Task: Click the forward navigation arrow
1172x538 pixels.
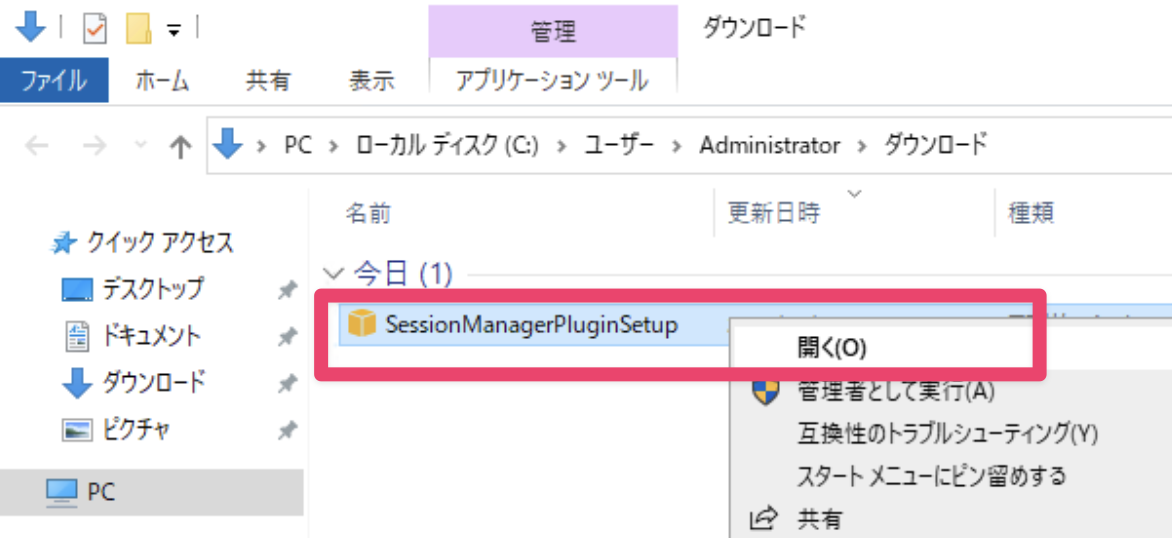Action: [x=95, y=146]
